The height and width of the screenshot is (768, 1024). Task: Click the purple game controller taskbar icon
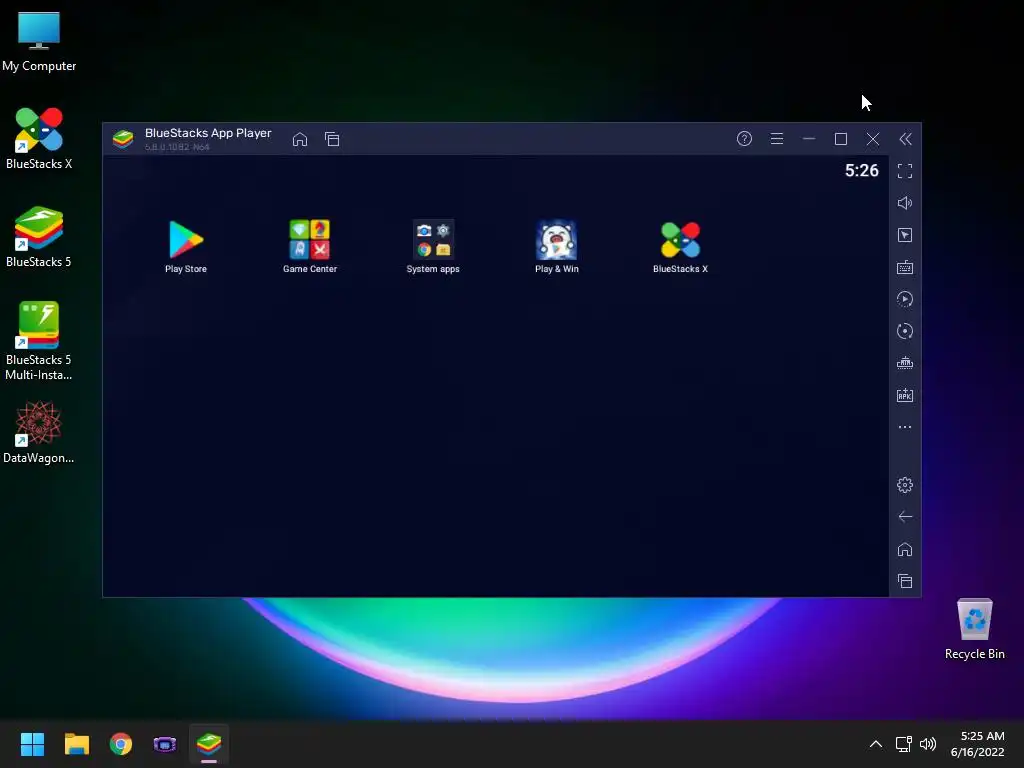pos(165,744)
